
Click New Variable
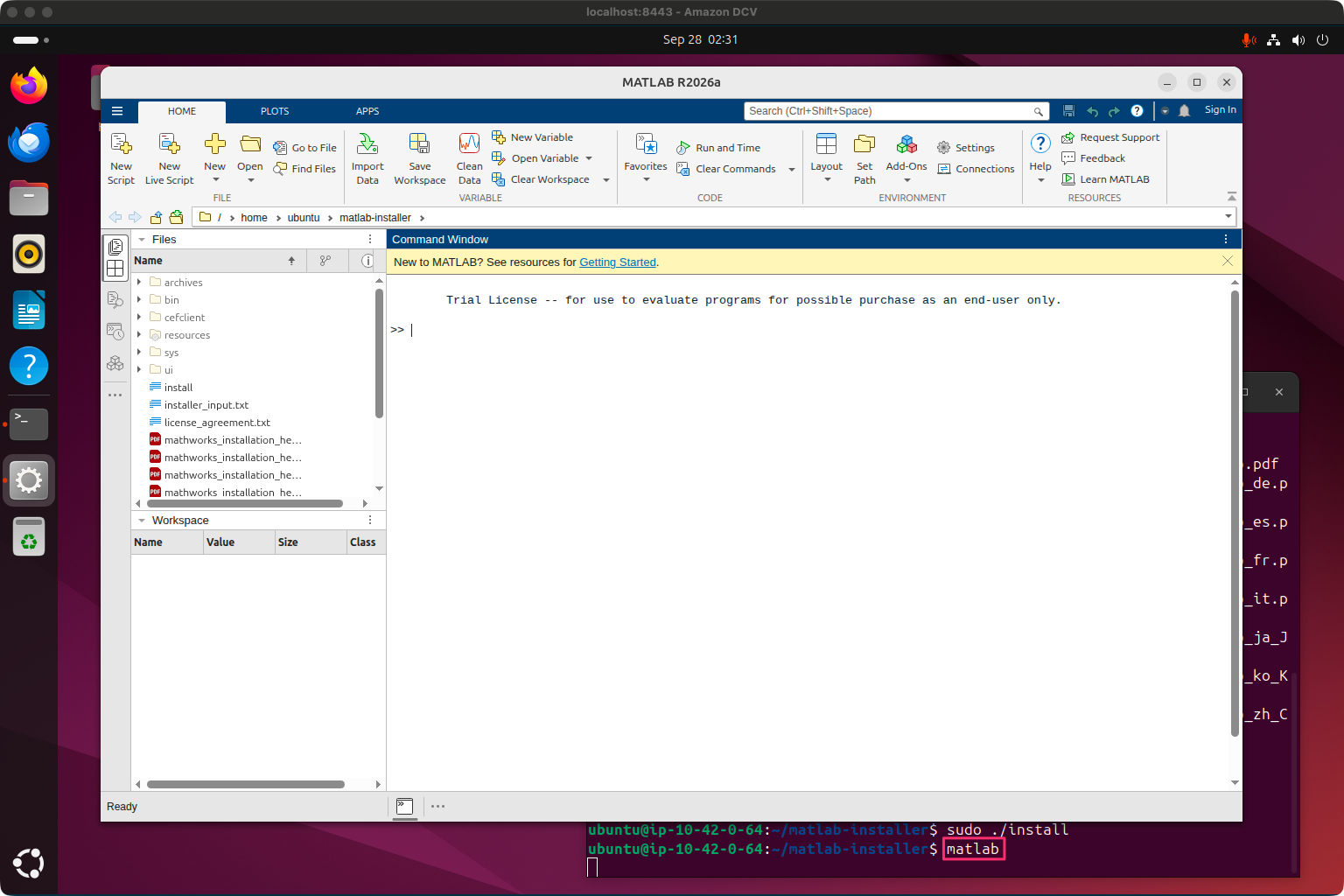point(533,137)
